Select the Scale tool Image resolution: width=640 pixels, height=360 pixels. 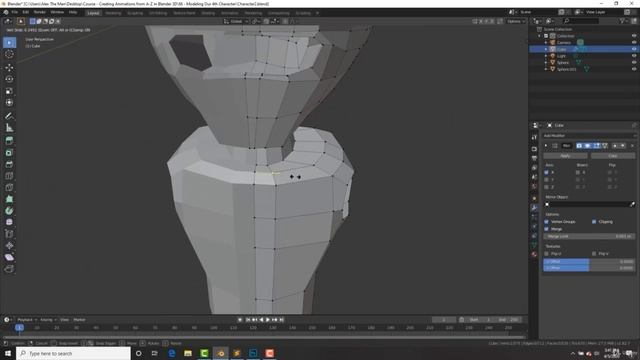[x=9, y=91]
